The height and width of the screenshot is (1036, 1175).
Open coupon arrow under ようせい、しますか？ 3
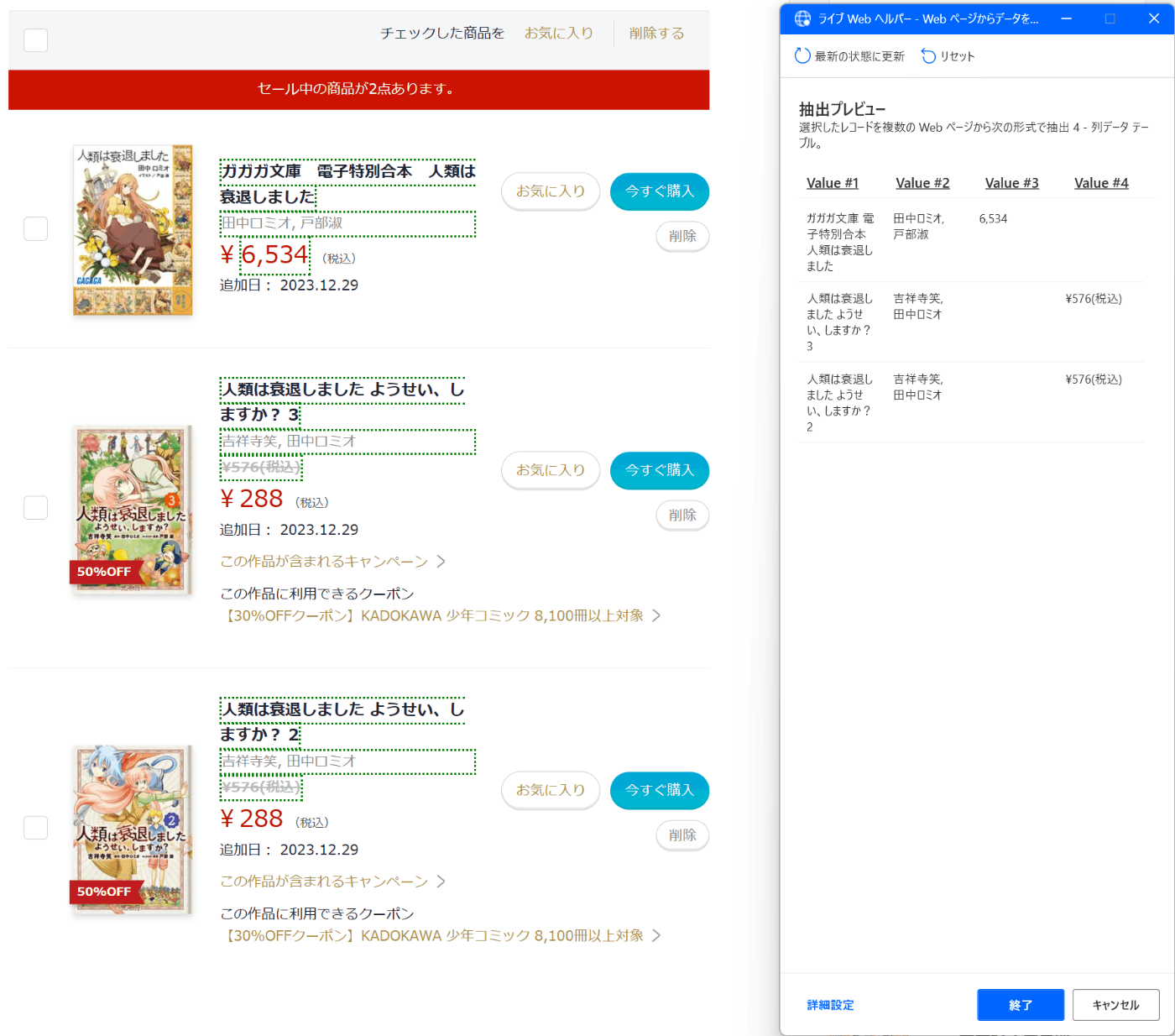point(656,615)
